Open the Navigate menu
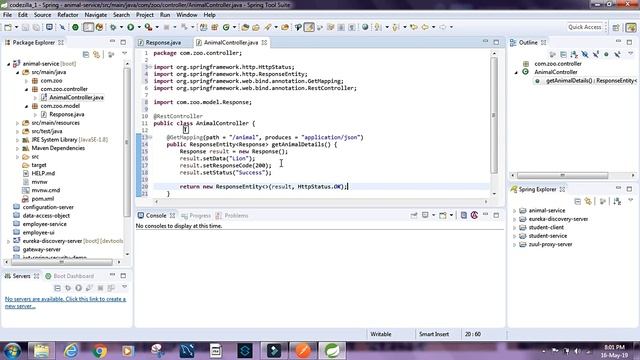The height and width of the screenshot is (360, 640). (x=96, y=15)
